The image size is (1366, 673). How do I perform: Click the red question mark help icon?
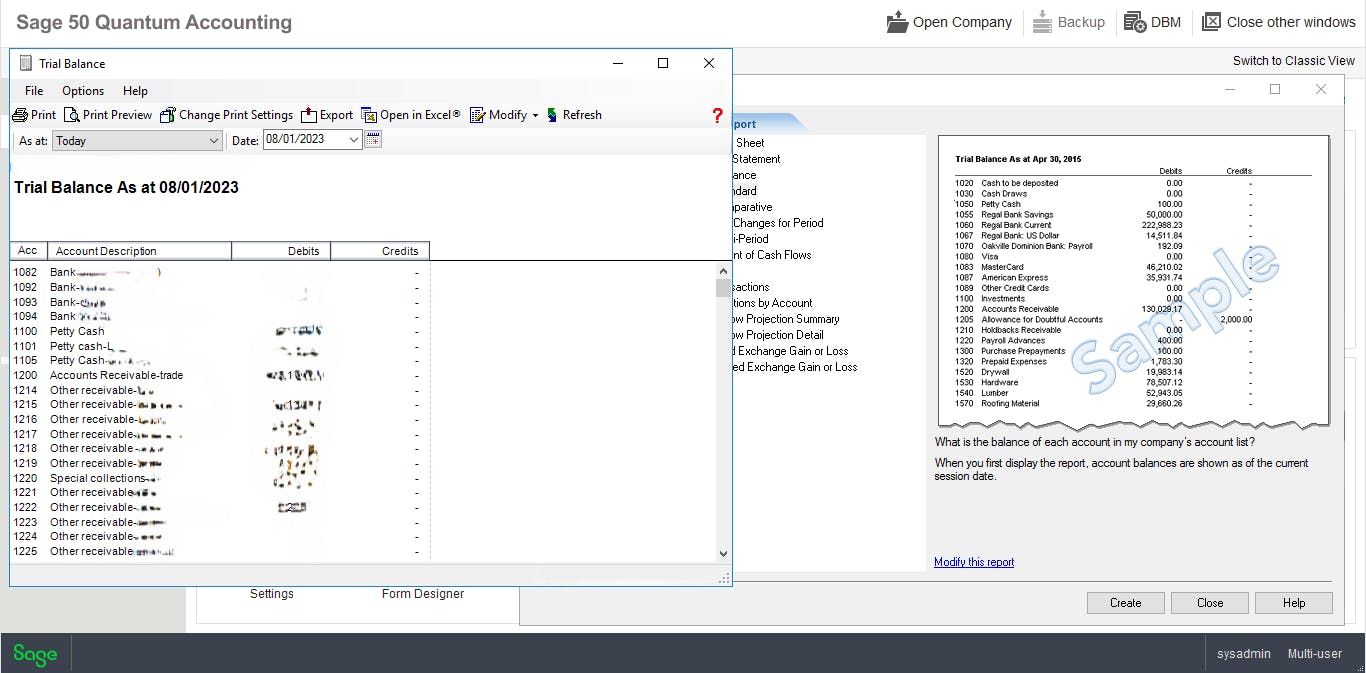(x=717, y=115)
